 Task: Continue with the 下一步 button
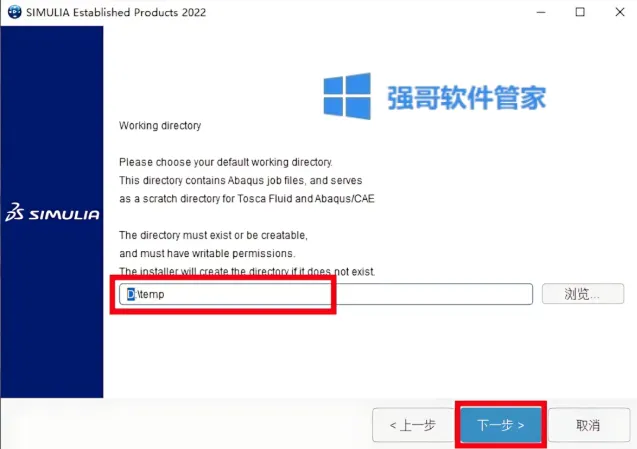click(x=500, y=425)
